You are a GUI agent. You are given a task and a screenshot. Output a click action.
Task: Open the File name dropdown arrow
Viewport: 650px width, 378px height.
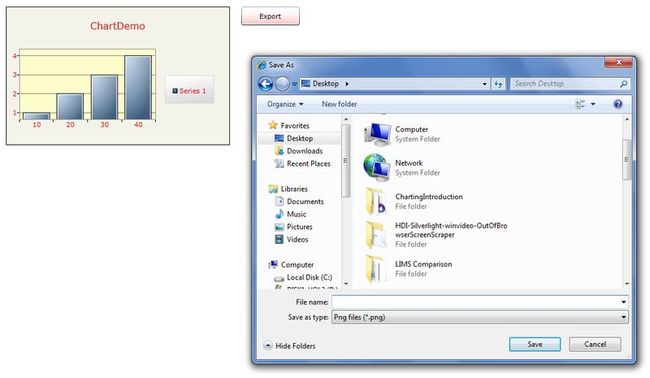(623, 302)
